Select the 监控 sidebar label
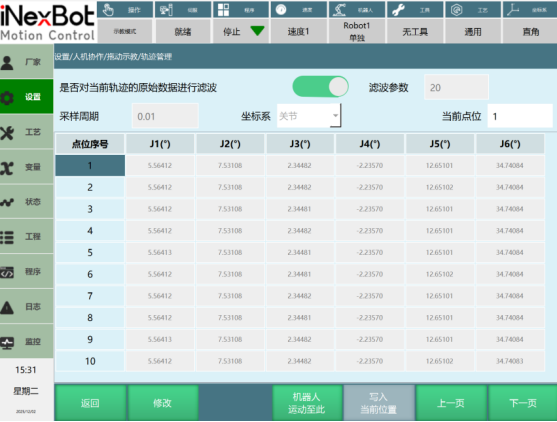The image size is (557, 422). (x=33, y=342)
